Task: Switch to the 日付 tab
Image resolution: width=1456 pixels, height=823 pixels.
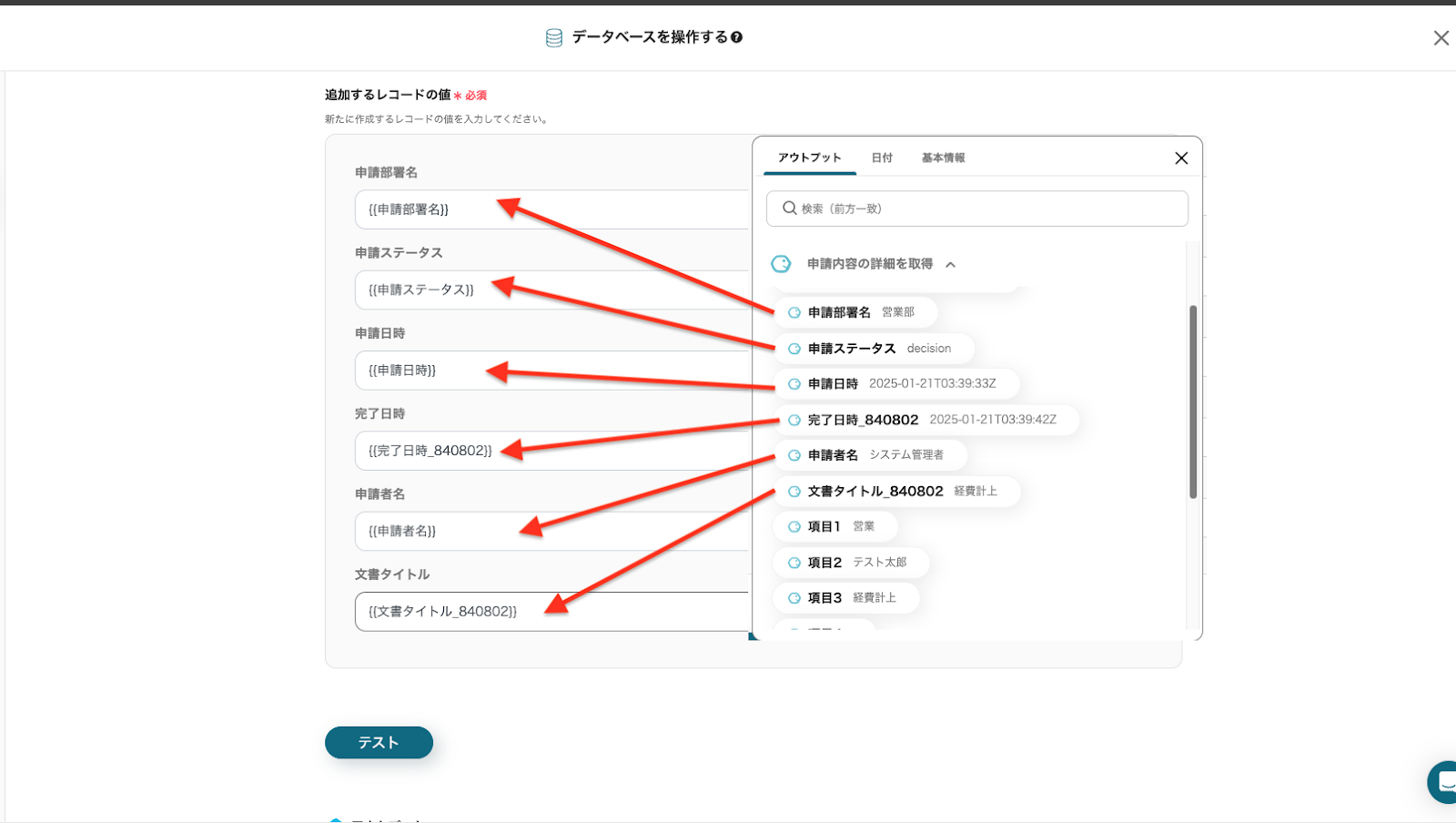Action: pyautogui.click(x=881, y=158)
